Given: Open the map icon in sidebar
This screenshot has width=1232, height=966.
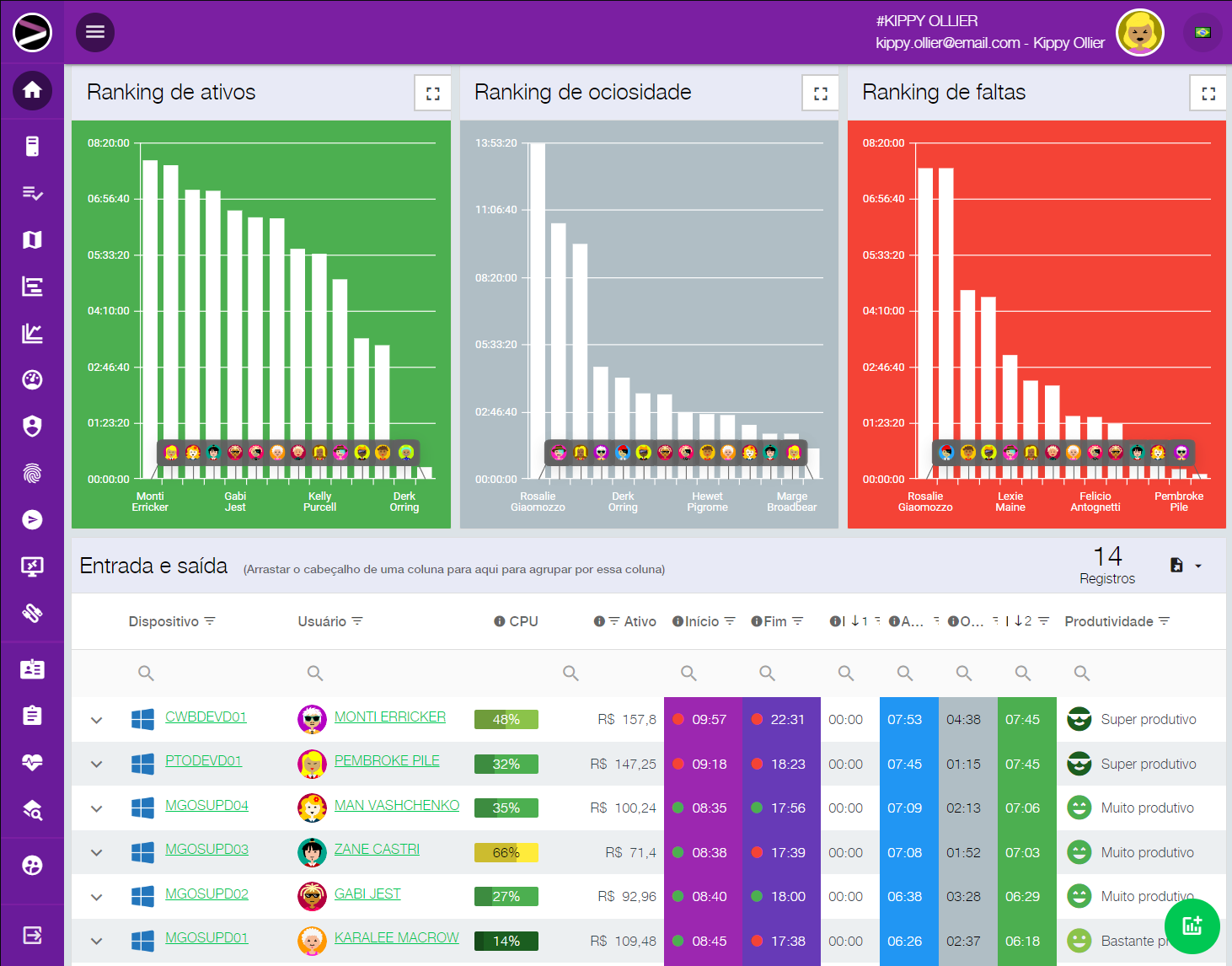Looking at the screenshot, I should click(x=32, y=240).
